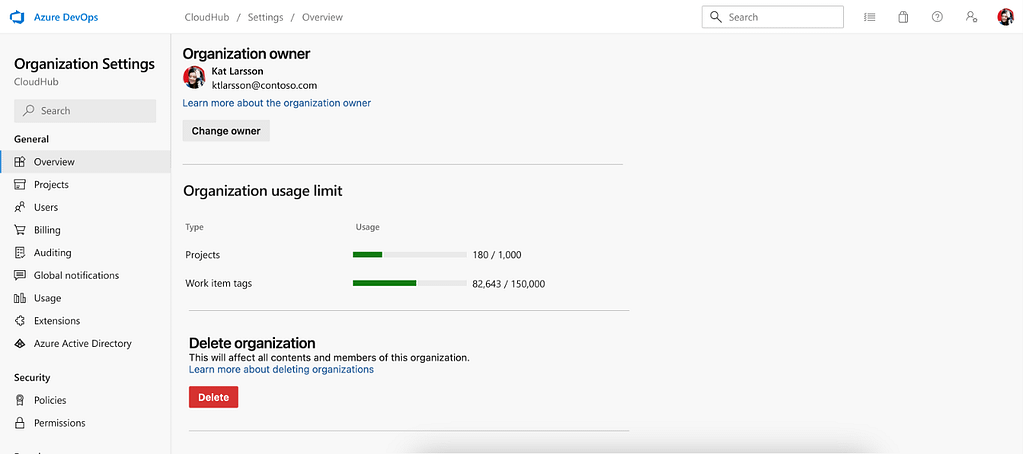Click the sidebar Search settings field
The image size is (1023, 454).
point(85,111)
